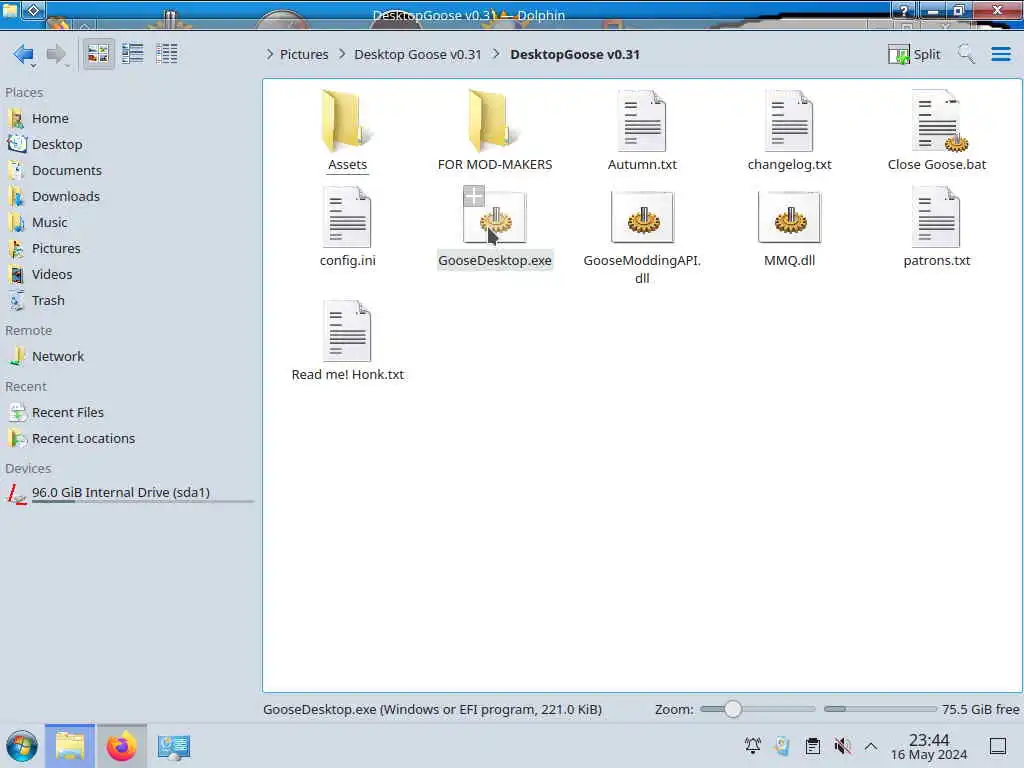This screenshot has height=768, width=1024.
Task: Toggle selection plus marker on GooseDesktop.exe
Action: (x=473, y=195)
